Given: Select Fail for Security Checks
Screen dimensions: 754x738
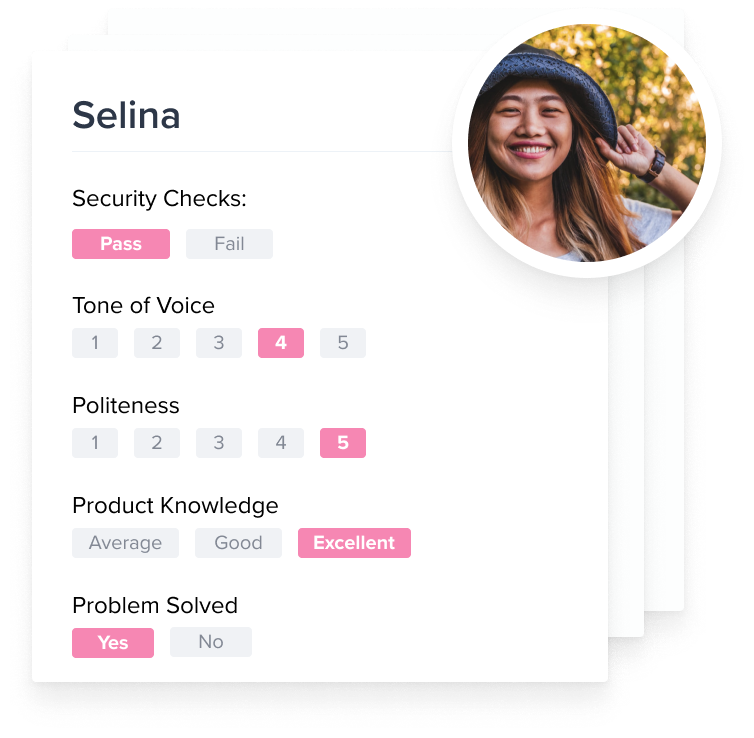Looking at the screenshot, I should coord(229,244).
